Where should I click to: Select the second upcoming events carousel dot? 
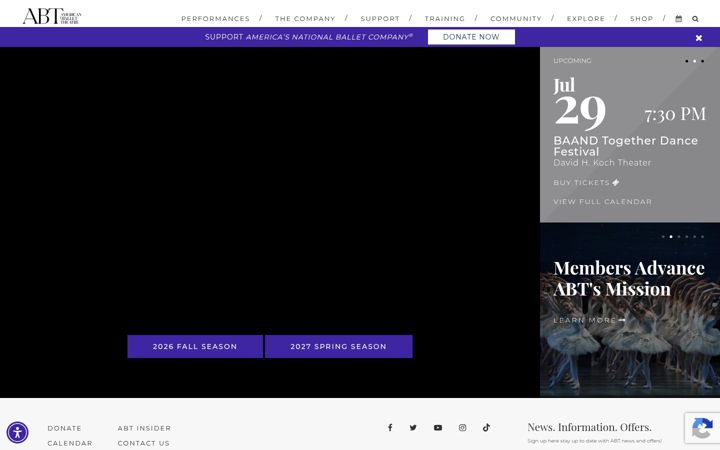(x=694, y=61)
